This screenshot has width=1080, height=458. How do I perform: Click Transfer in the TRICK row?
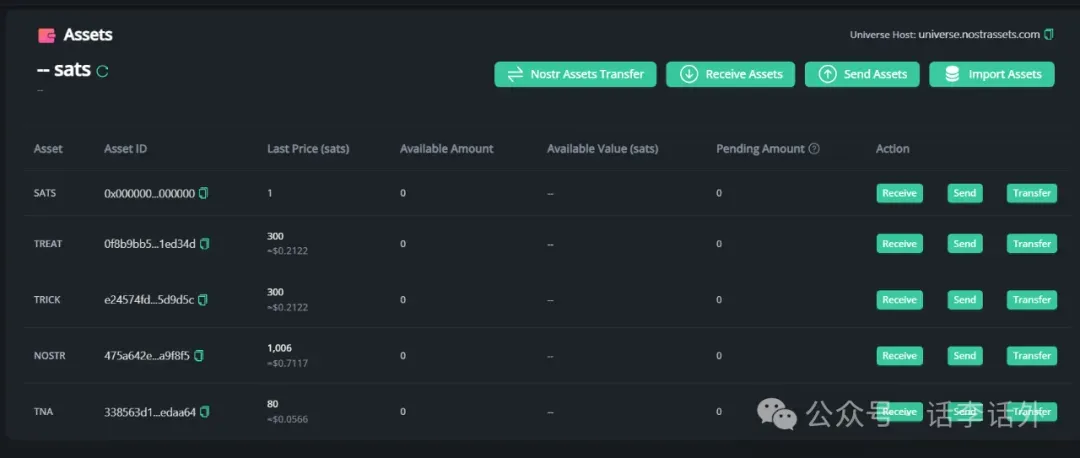1032,300
